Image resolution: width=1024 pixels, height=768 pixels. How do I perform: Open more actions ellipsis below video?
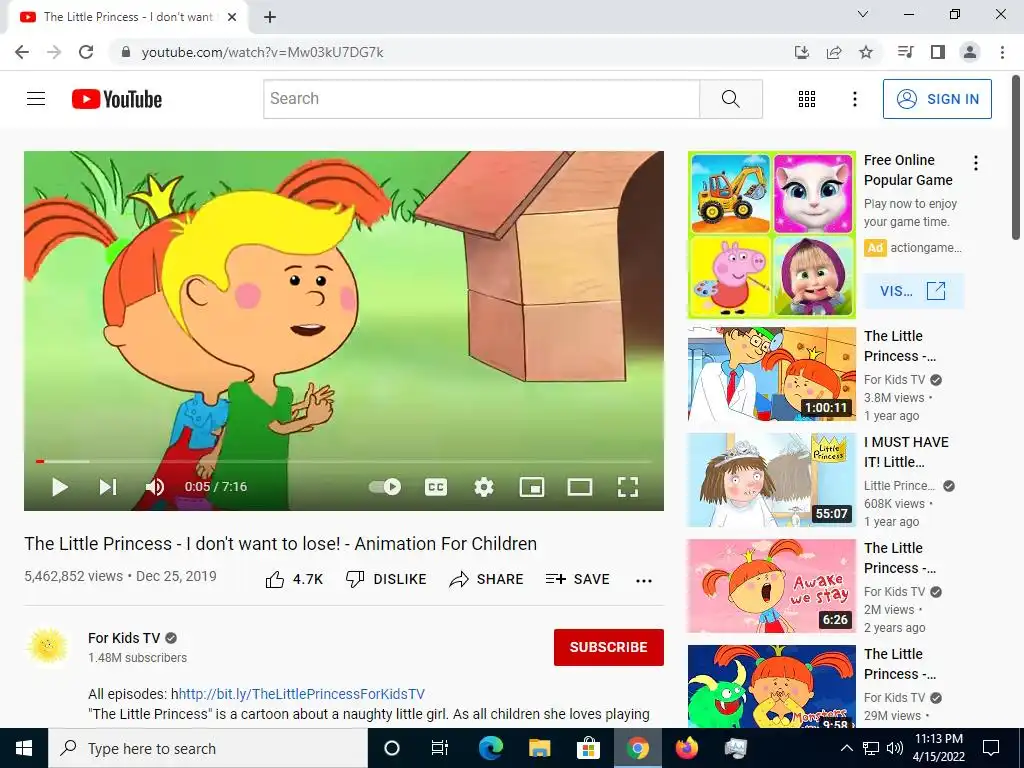(x=644, y=581)
